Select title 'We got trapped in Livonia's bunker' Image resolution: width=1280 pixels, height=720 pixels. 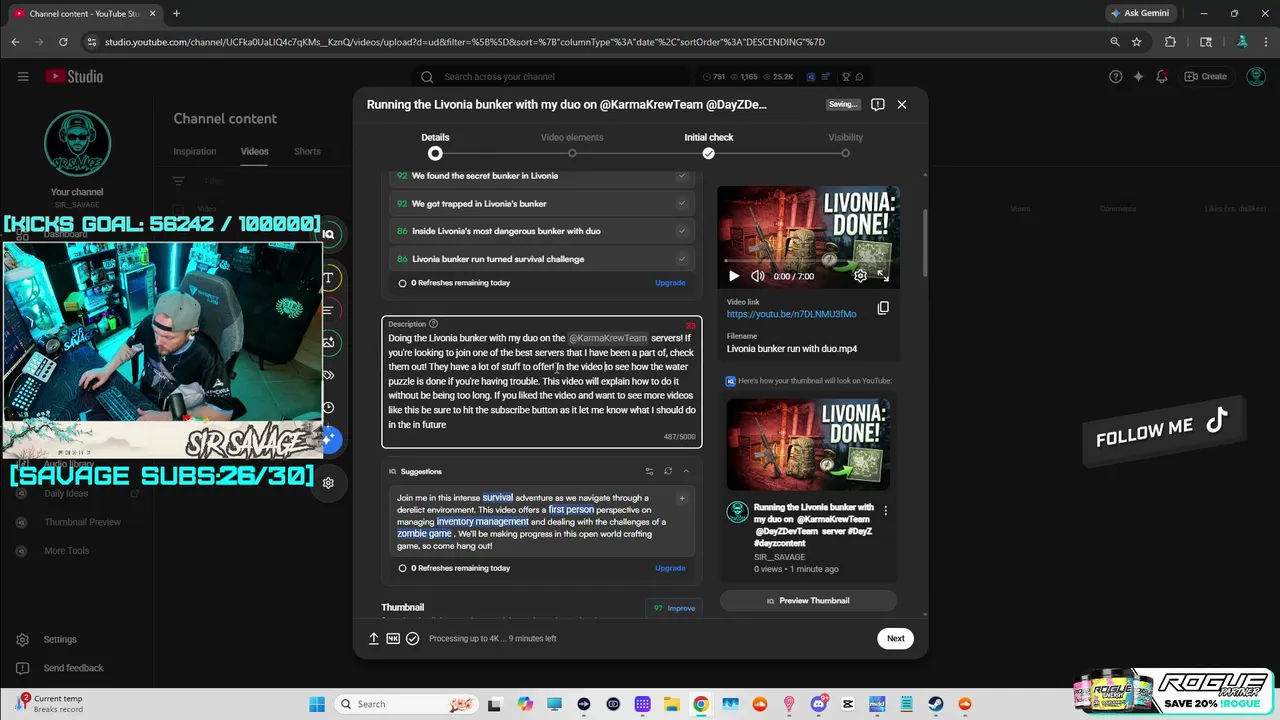click(x=541, y=203)
